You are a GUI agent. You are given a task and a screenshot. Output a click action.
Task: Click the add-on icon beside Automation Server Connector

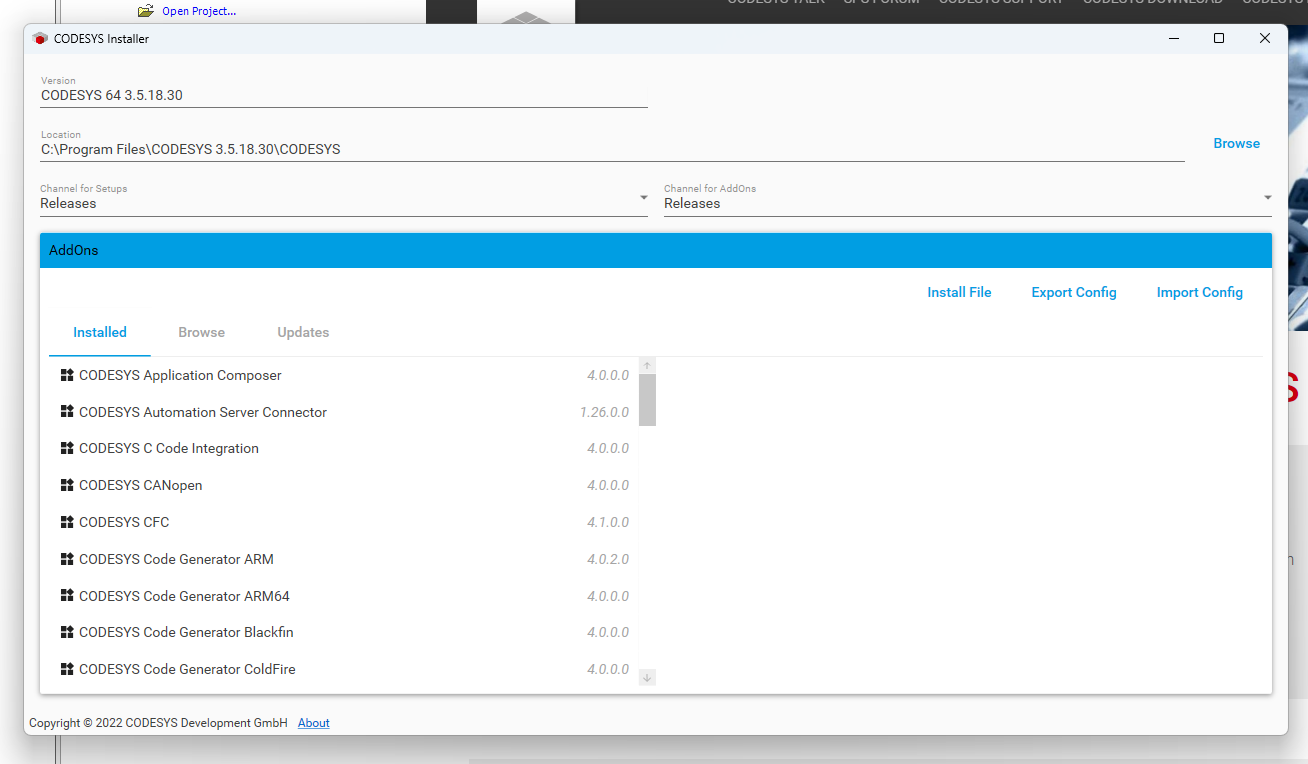click(x=67, y=412)
